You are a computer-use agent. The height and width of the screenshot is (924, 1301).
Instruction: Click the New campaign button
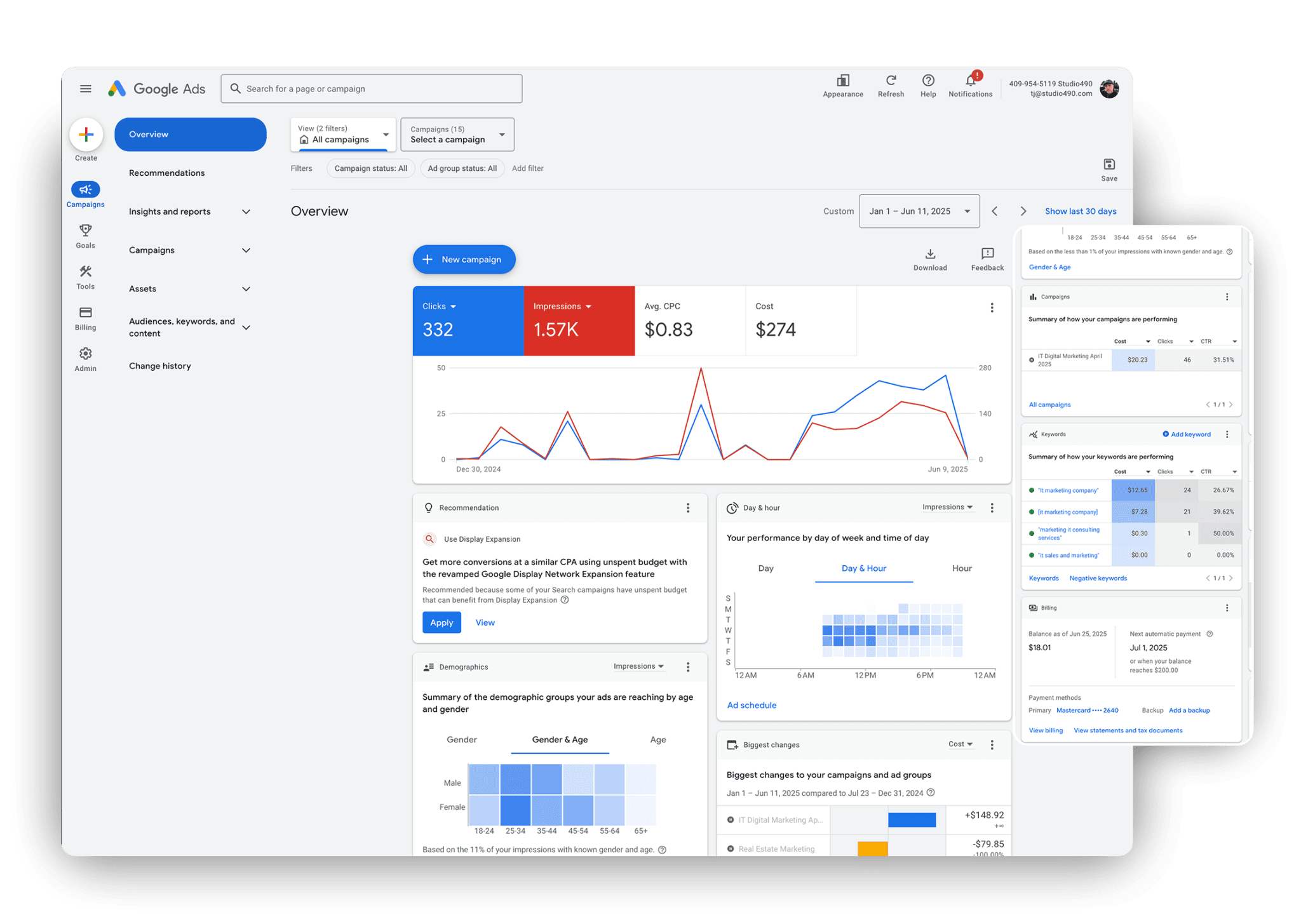(464, 260)
